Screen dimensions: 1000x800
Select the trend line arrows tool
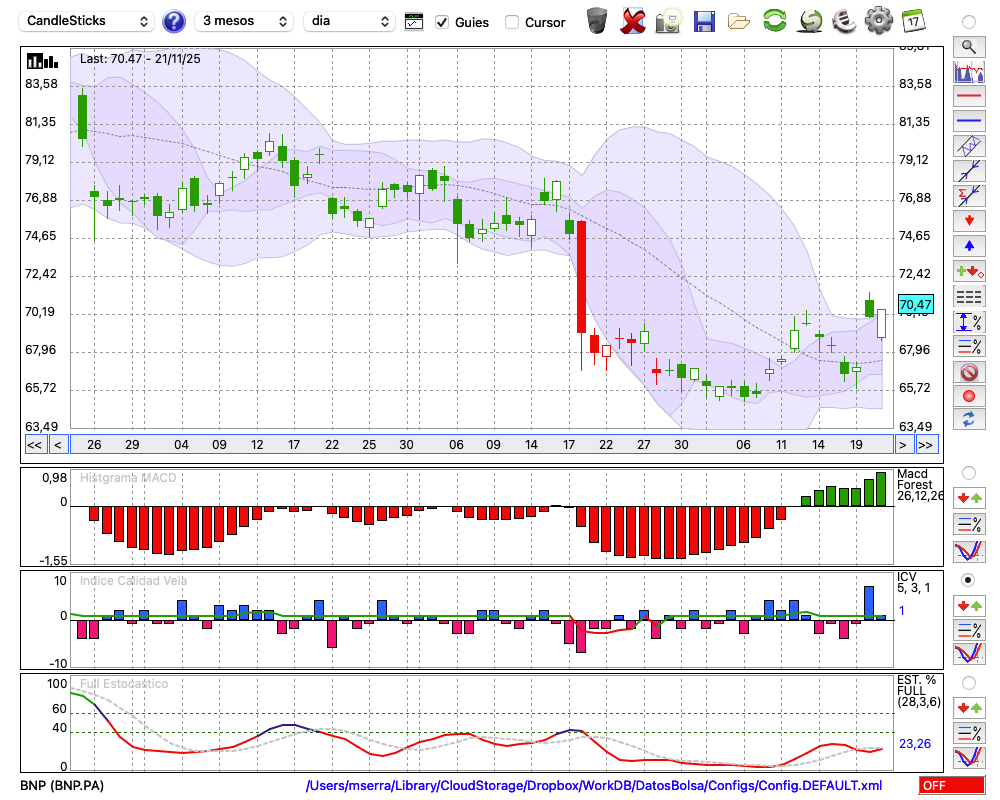click(969, 170)
